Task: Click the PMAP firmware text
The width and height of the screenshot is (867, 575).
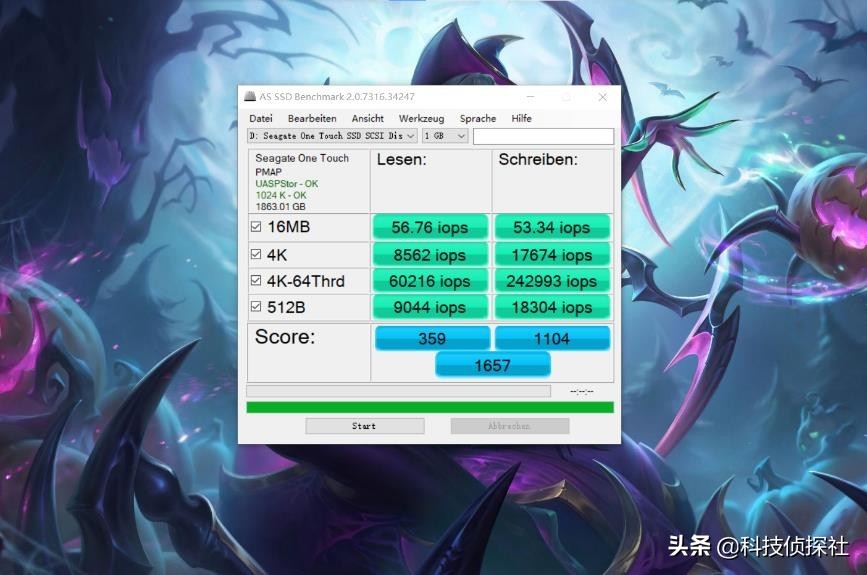Action: [268, 172]
